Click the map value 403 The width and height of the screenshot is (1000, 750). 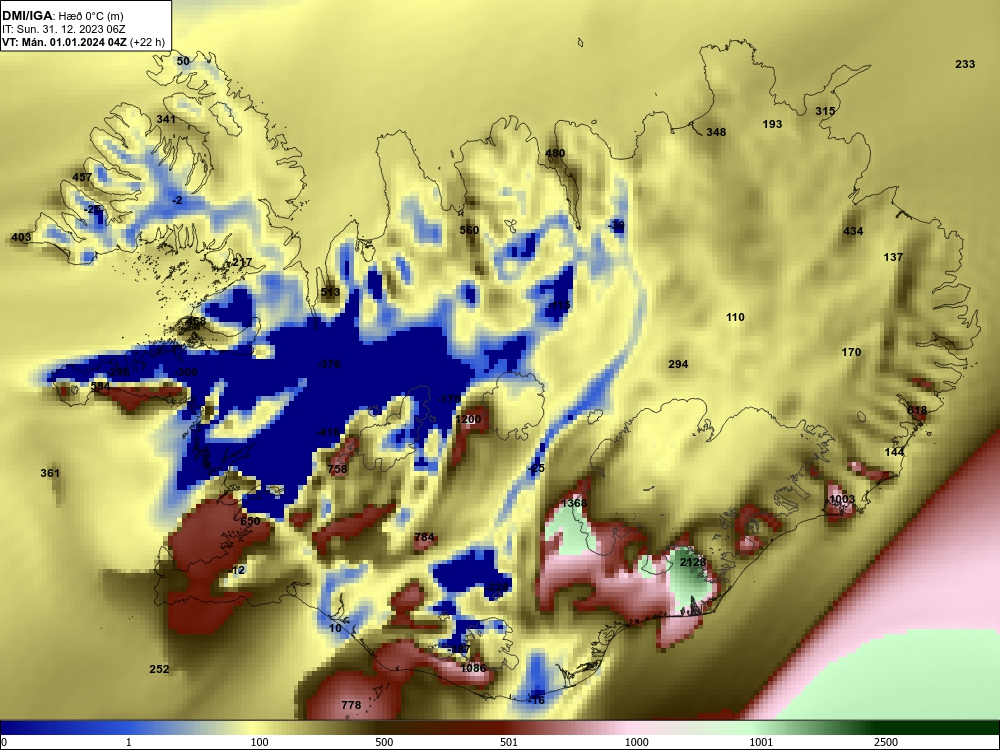21,237
